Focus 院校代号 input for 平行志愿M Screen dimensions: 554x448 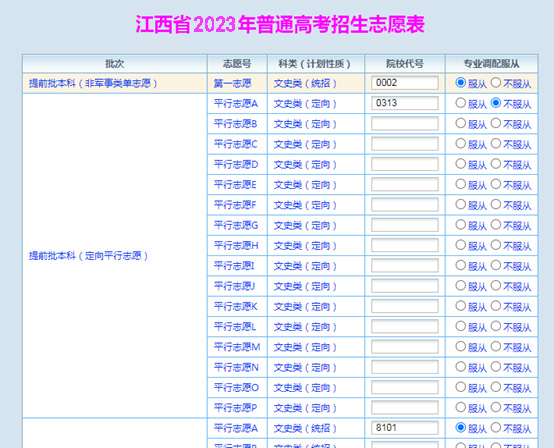(405, 347)
